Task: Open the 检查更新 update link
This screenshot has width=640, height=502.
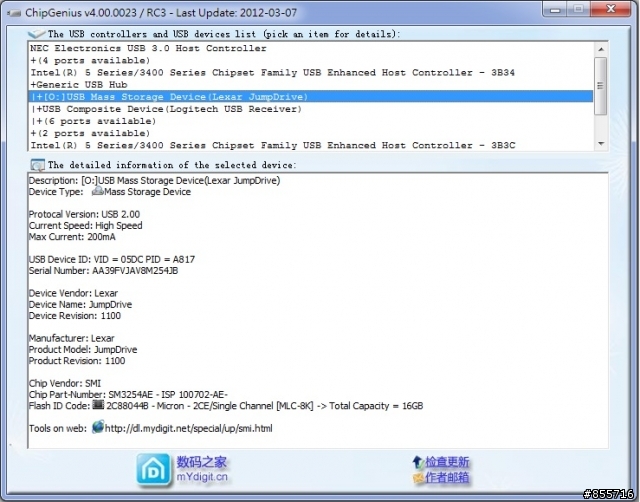Action: 447,462
